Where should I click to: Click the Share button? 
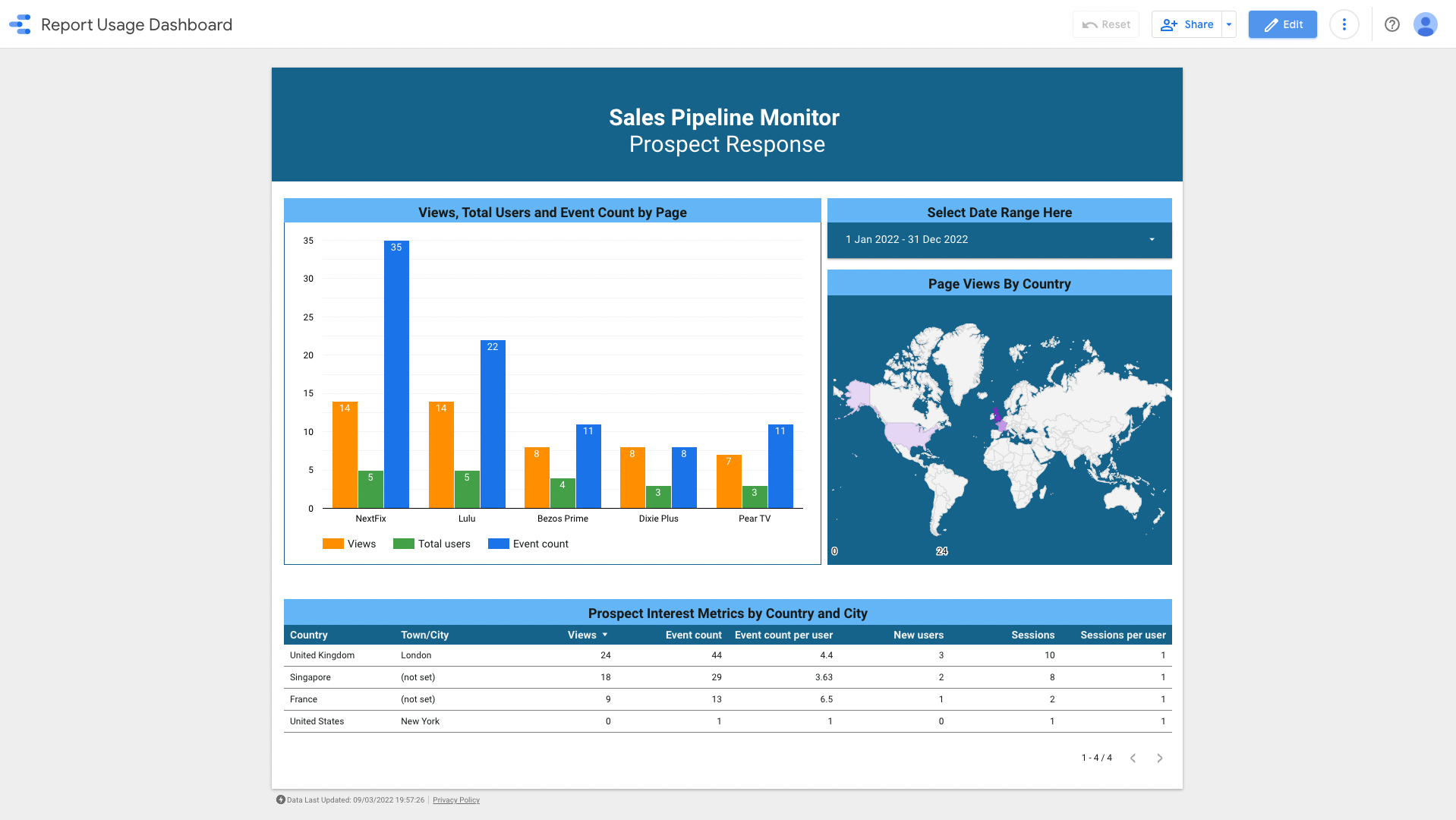pyautogui.click(x=1187, y=24)
